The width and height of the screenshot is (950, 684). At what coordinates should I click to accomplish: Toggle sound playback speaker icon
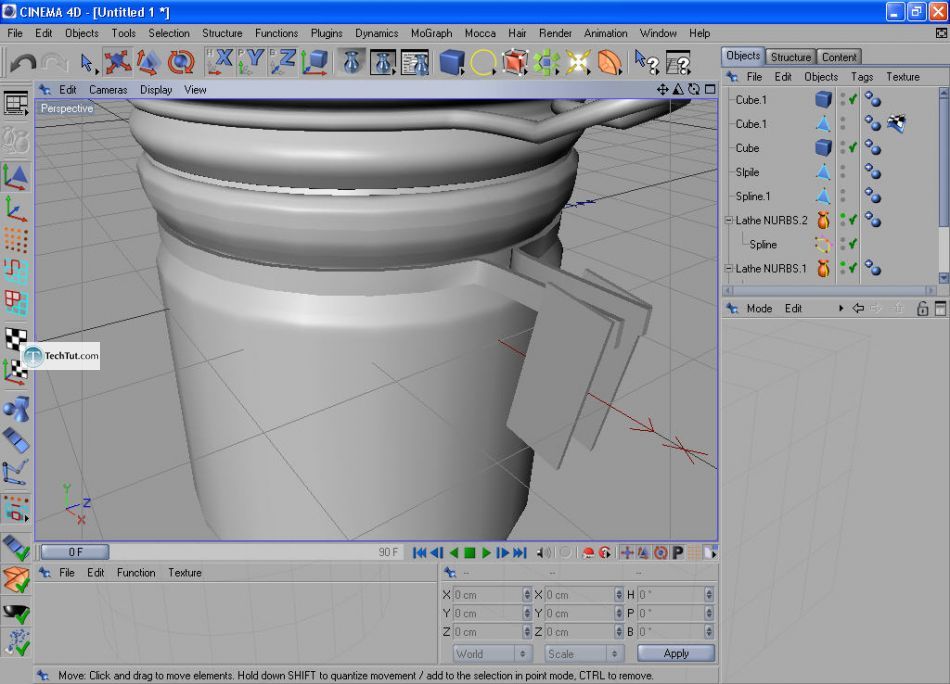[x=544, y=553]
